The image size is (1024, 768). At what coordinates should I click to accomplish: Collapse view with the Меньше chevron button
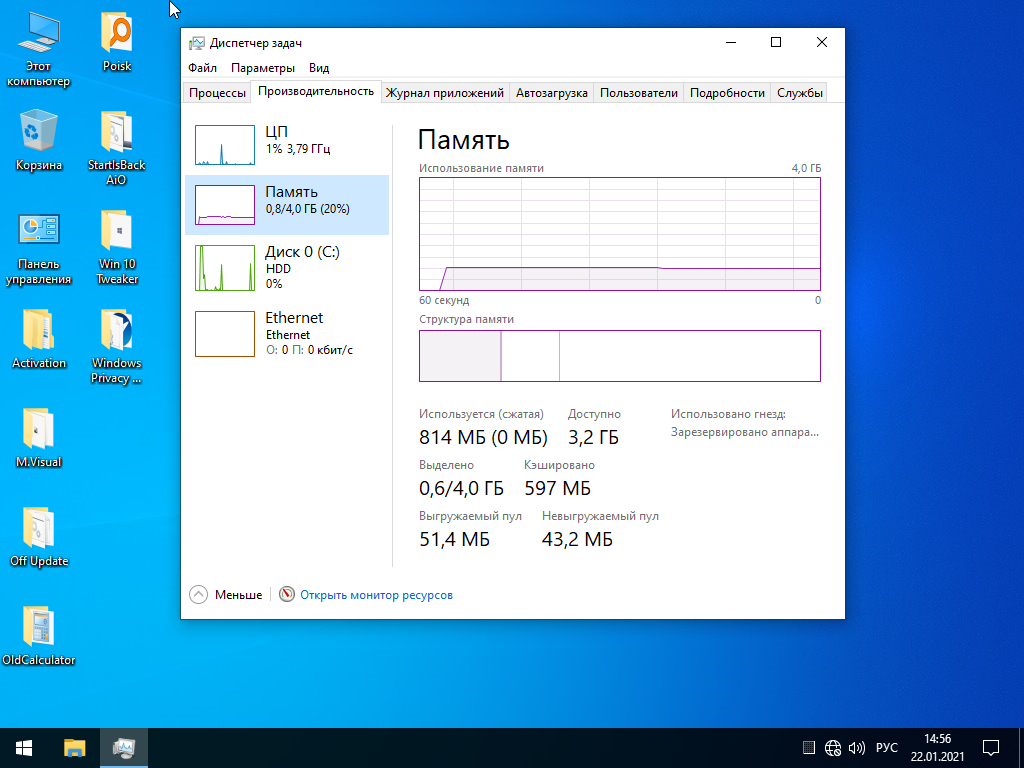[199, 594]
